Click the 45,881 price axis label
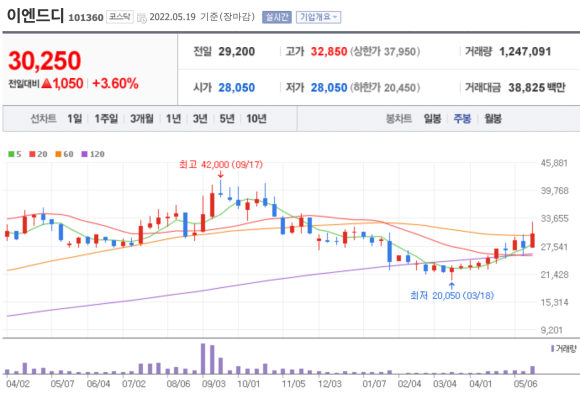 (x=554, y=163)
